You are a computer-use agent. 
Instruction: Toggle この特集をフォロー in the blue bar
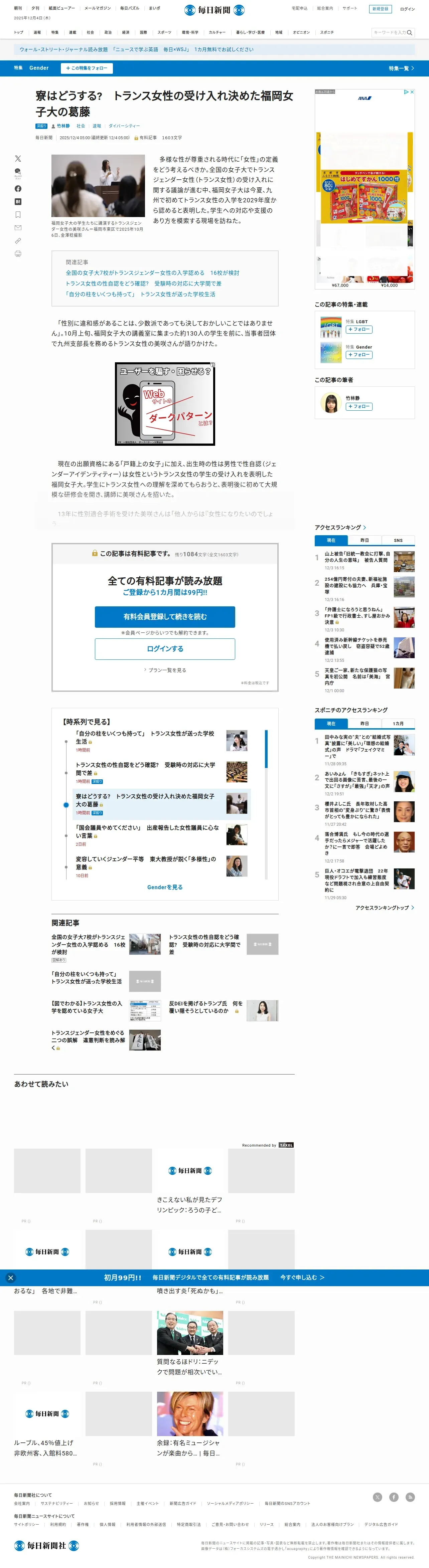[x=87, y=68]
